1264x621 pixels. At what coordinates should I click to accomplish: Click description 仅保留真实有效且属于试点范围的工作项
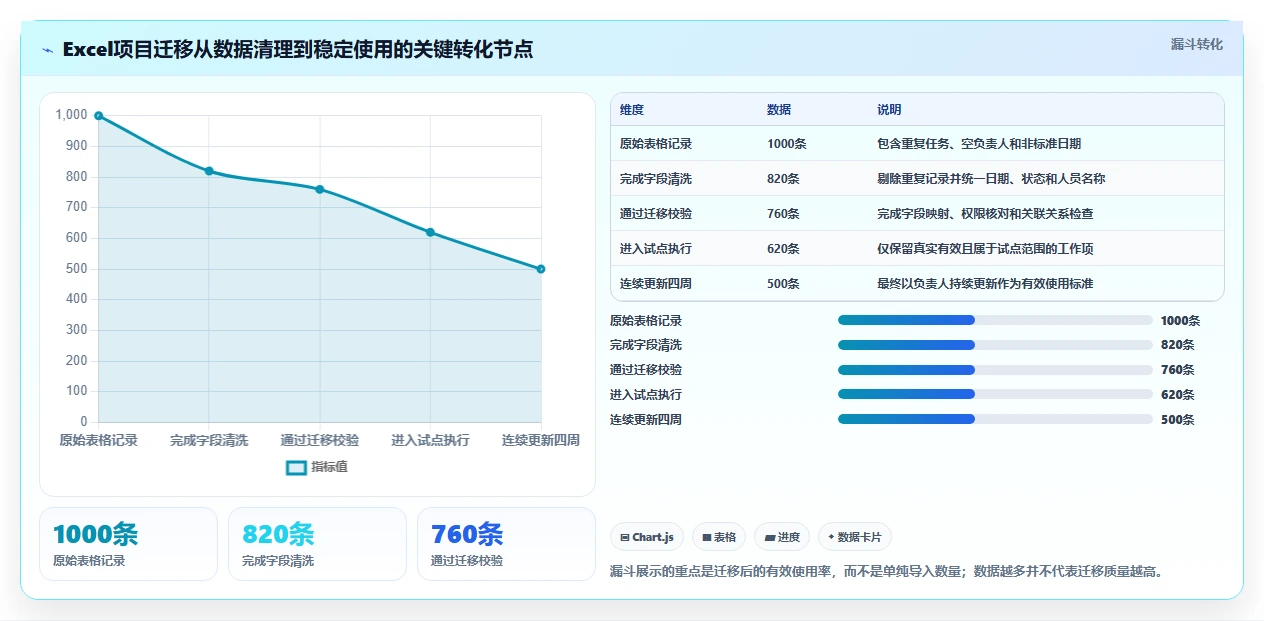(x=985, y=249)
